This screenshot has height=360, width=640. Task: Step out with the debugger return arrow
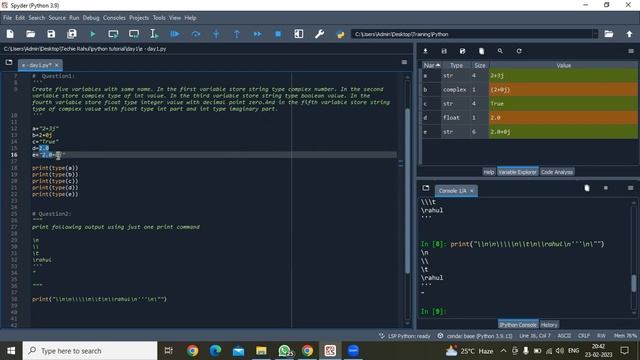click(x=237, y=34)
